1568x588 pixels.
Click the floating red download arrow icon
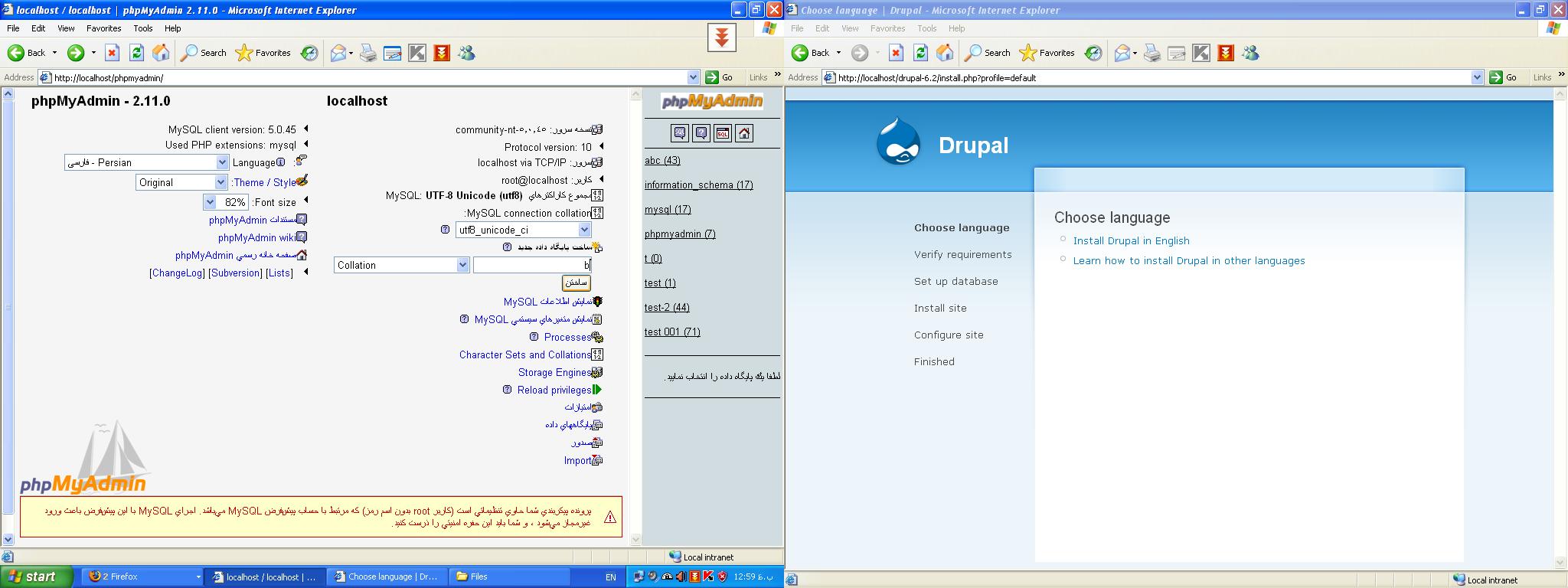[x=721, y=37]
